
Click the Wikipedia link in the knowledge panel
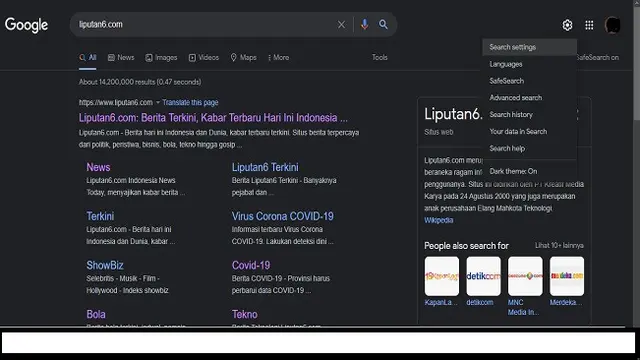[438, 220]
